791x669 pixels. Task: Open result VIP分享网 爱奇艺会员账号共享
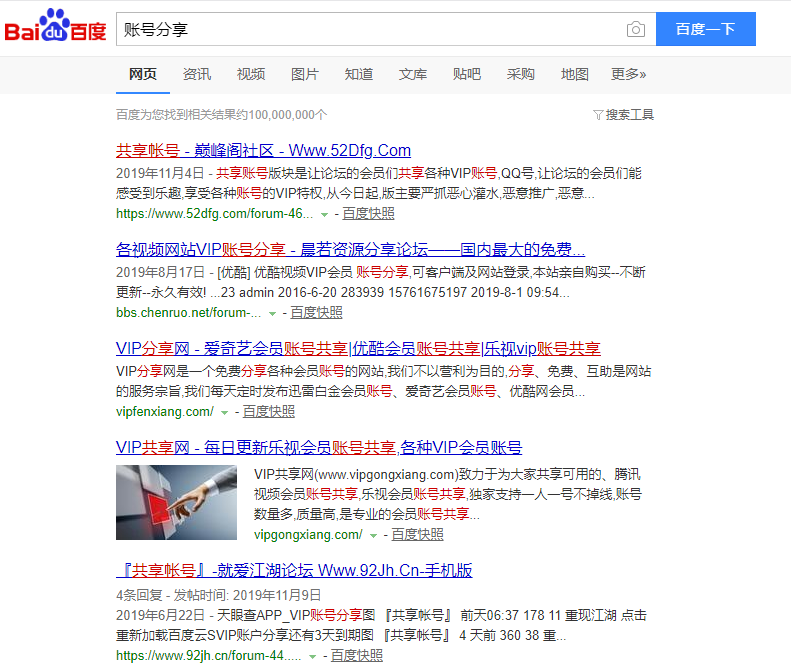(358, 348)
